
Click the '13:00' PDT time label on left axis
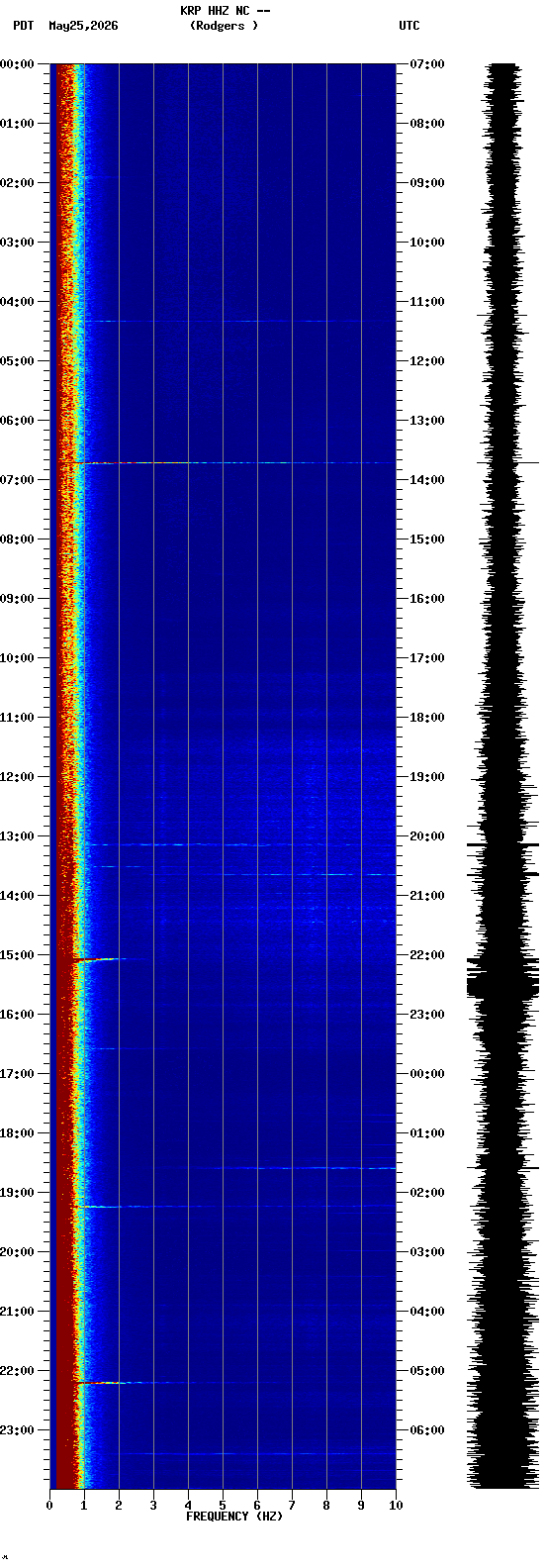[x=18, y=836]
